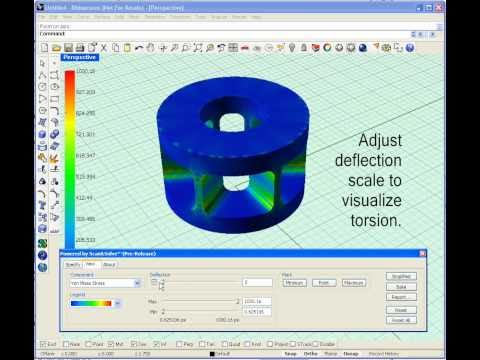Click the red car view icon
This screenshot has width=480, height=360.
point(245,48)
